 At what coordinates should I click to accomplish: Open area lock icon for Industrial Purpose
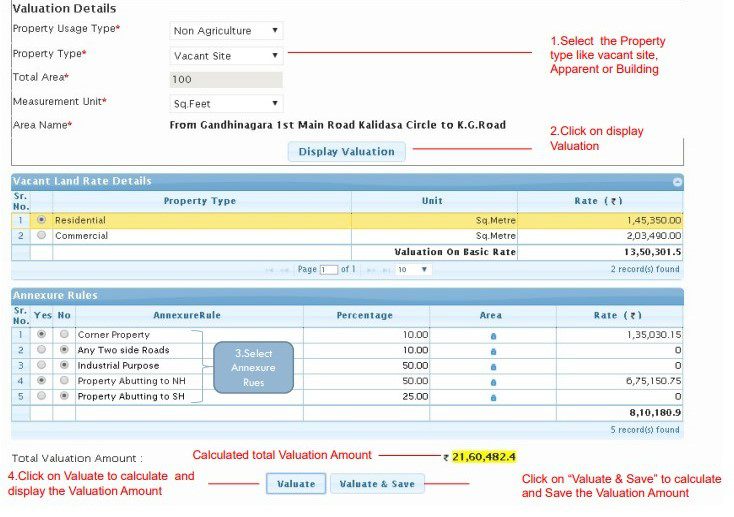(493, 367)
